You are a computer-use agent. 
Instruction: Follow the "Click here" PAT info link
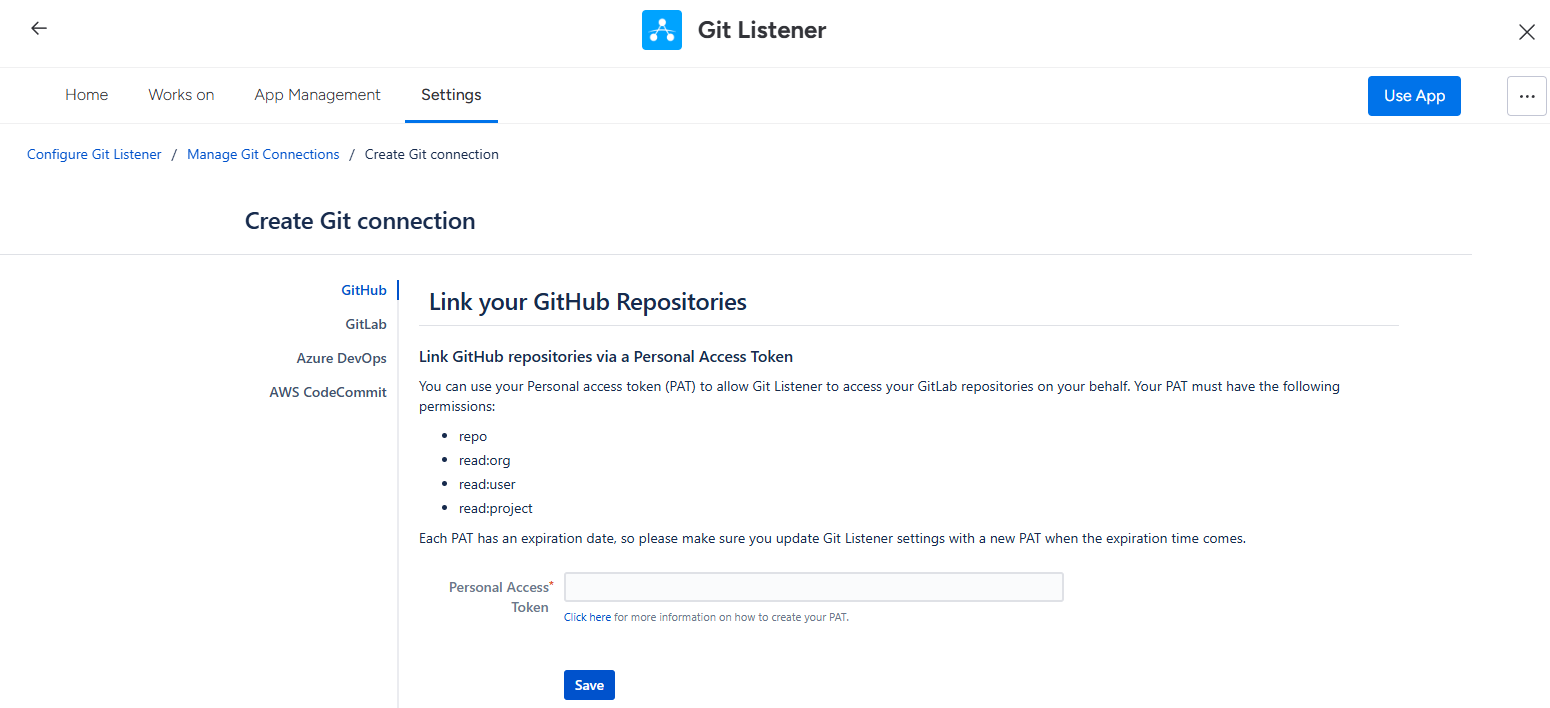coord(587,617)
